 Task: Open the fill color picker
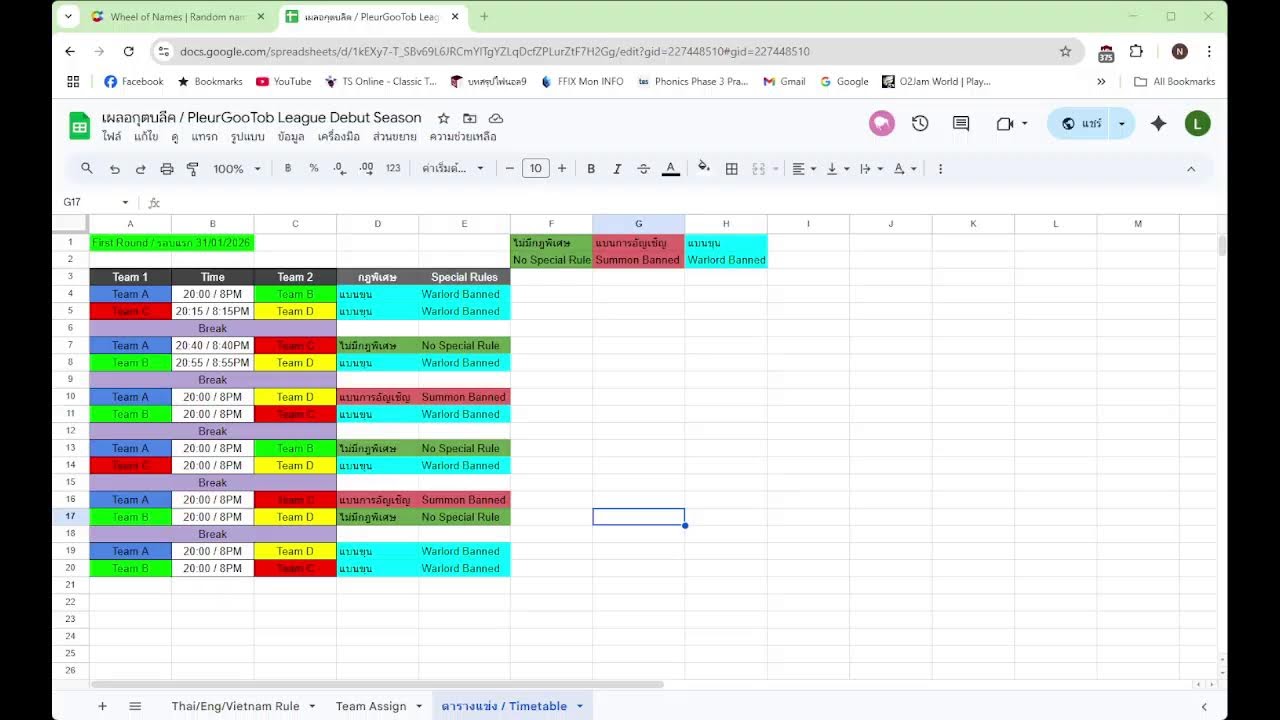(704, 169)
